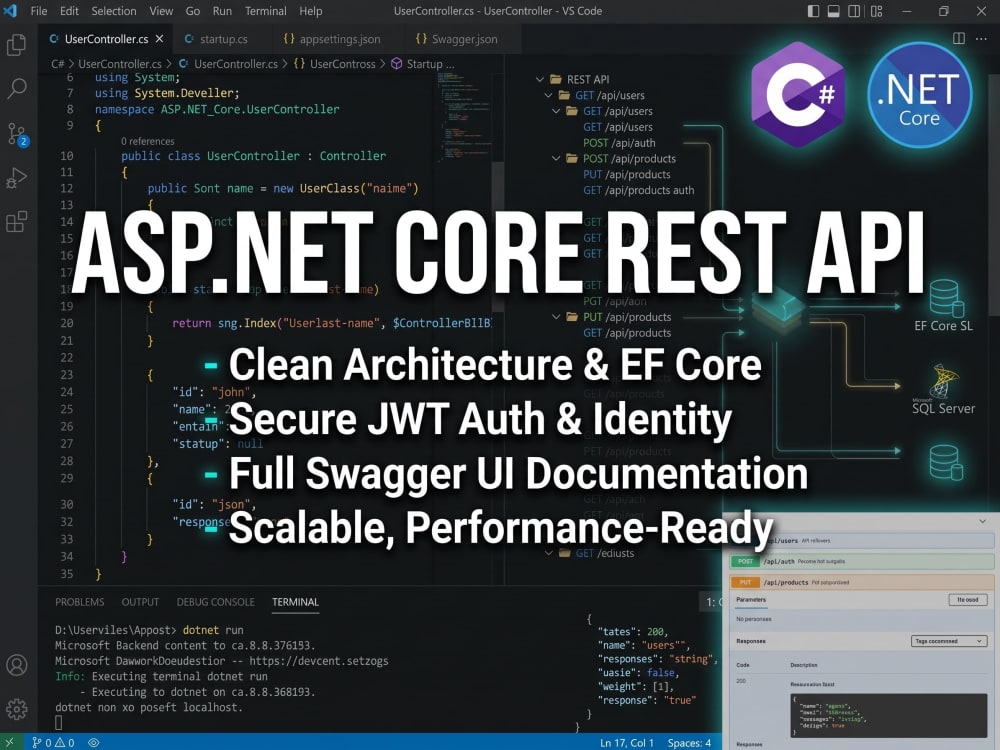Toggle the primary side bar layout button

813,11
